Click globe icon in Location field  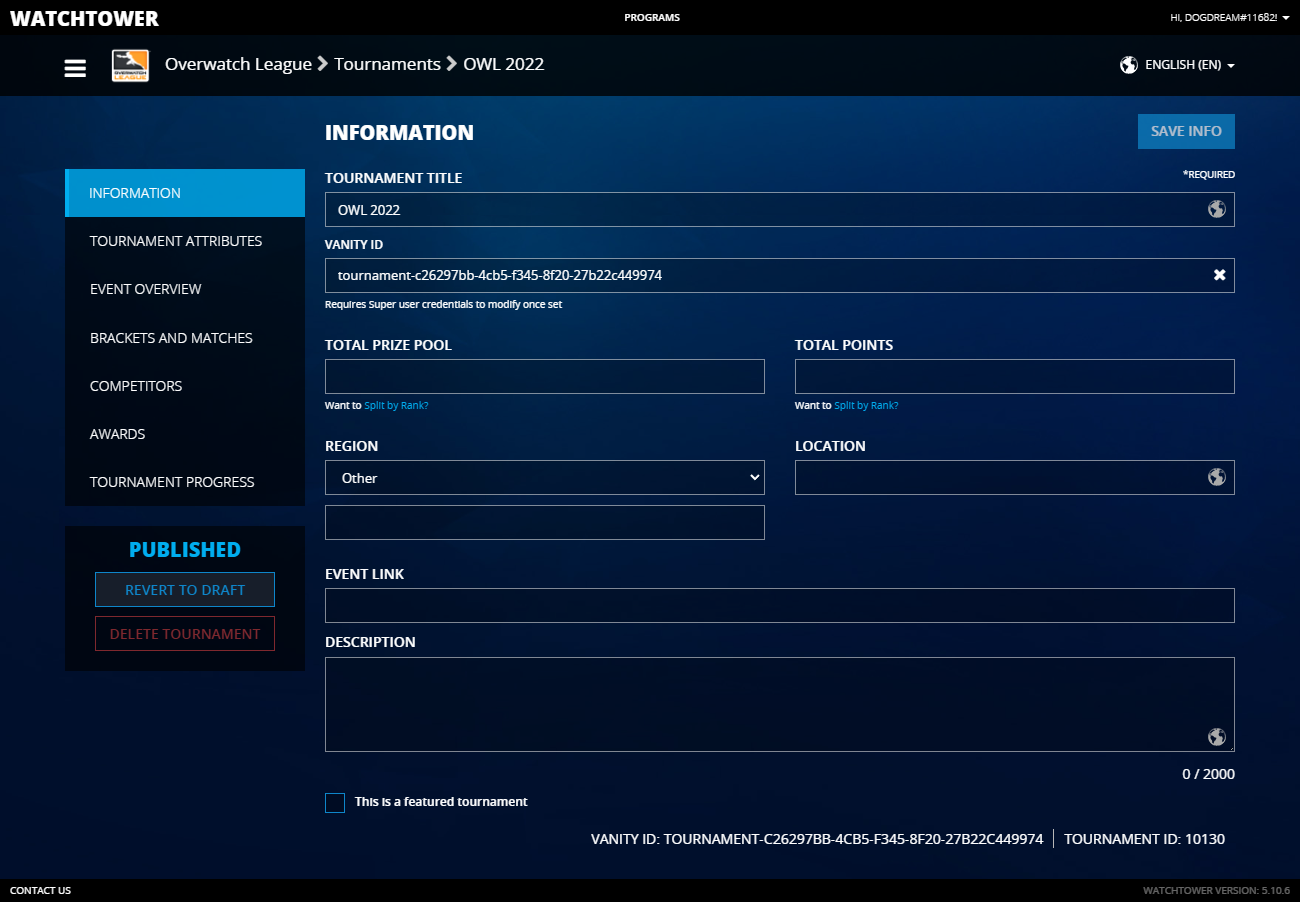1217,477
